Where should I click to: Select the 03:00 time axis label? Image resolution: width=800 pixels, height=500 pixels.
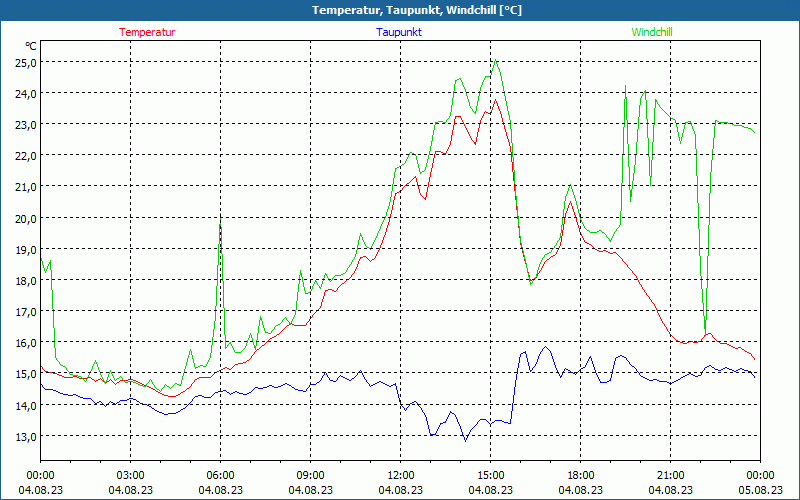point(130,475)
